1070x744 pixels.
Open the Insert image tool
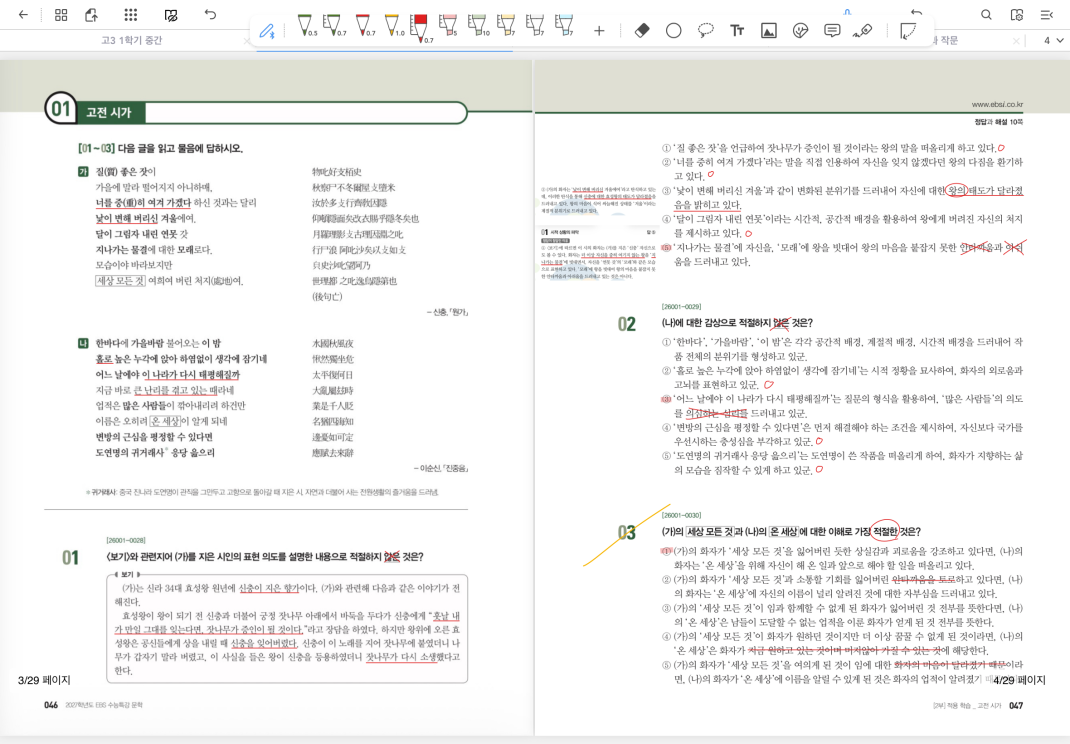click(x=768, y=31)
